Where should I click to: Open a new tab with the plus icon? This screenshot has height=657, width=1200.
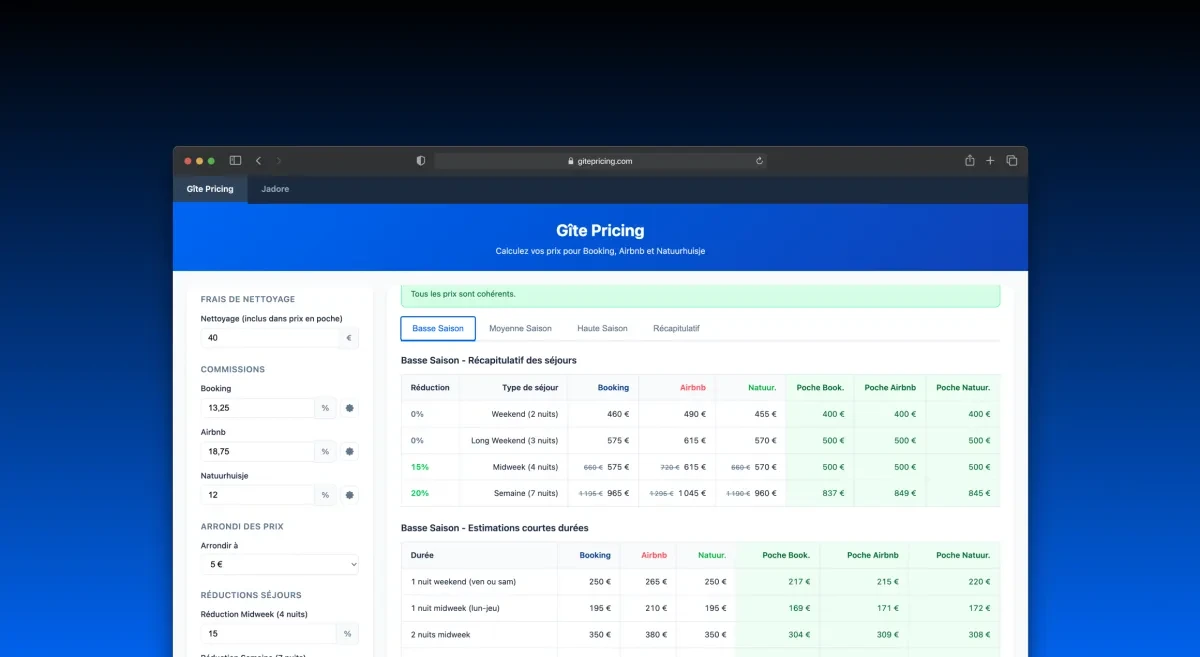point(990,160)
